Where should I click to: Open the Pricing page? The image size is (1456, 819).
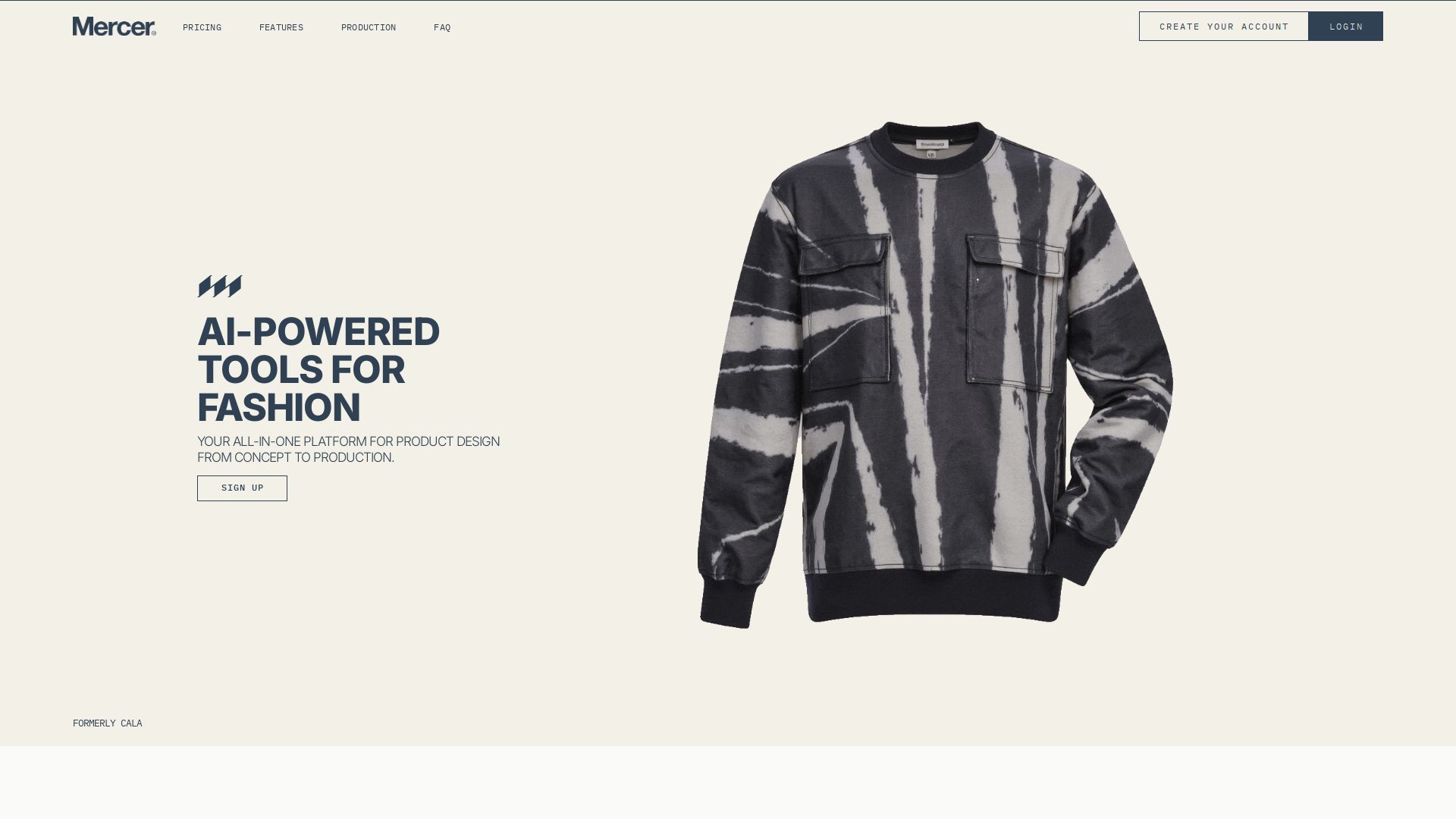pyautogui.click(x=202, y=27)
